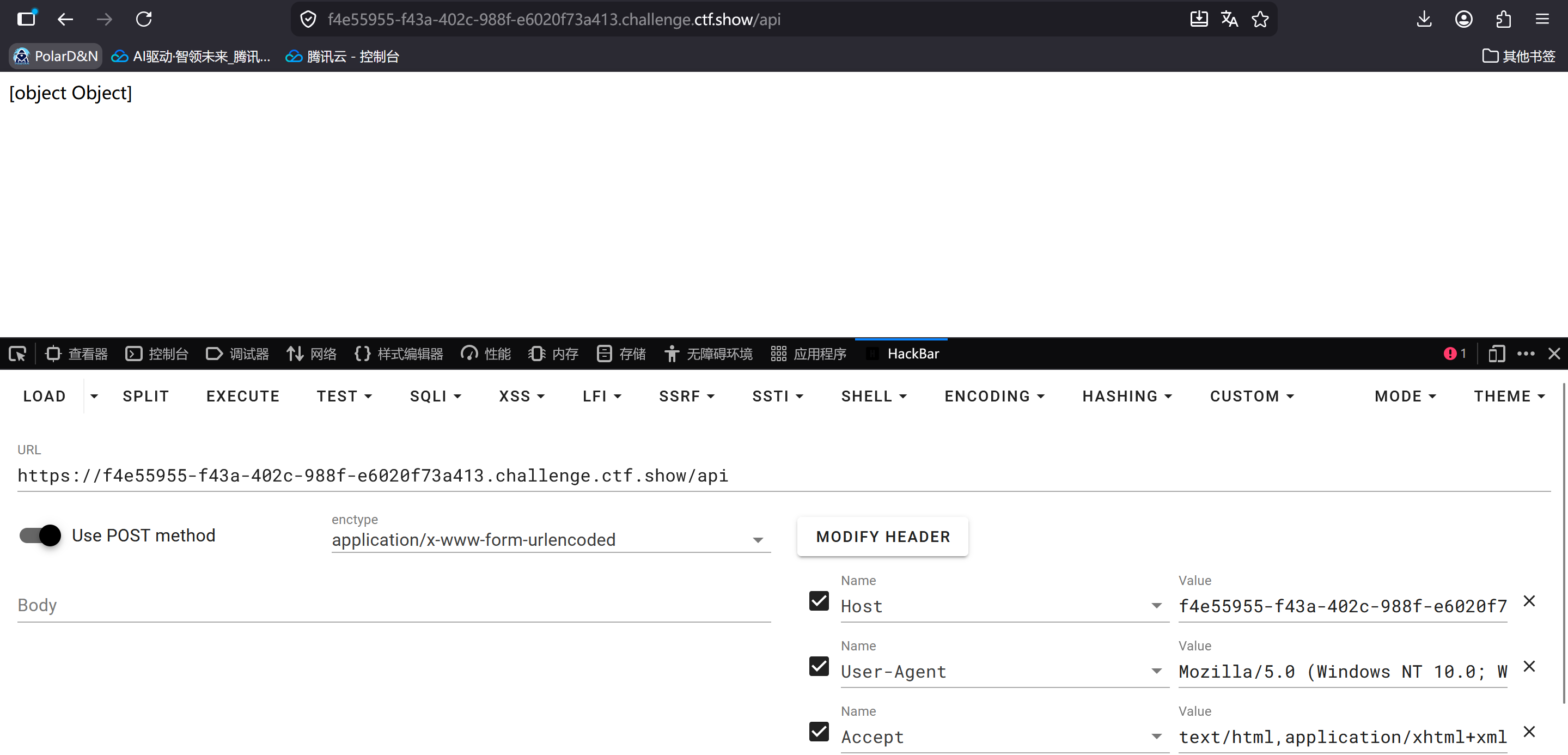Click the browser forward arrow
Viewport: 1568px width, 755px height.
pyautogui.click(x=104, y=20)
